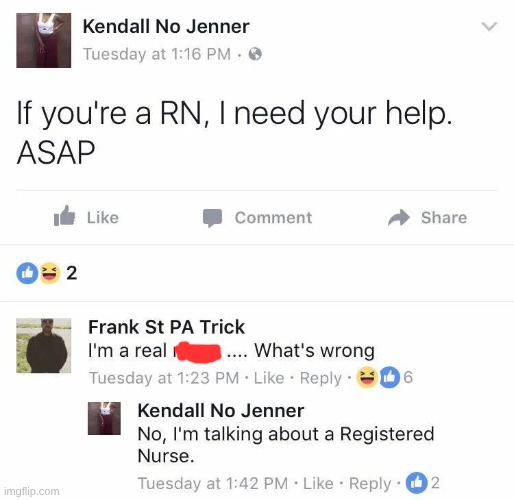Click laughing emoji on Frank's comment

(x=367, y=378)
